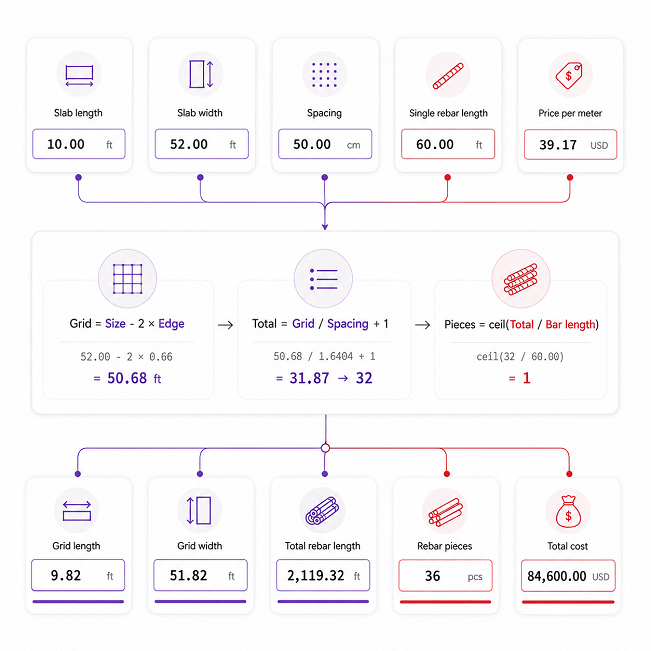Click the Slab width icon

tap(201, 74)
